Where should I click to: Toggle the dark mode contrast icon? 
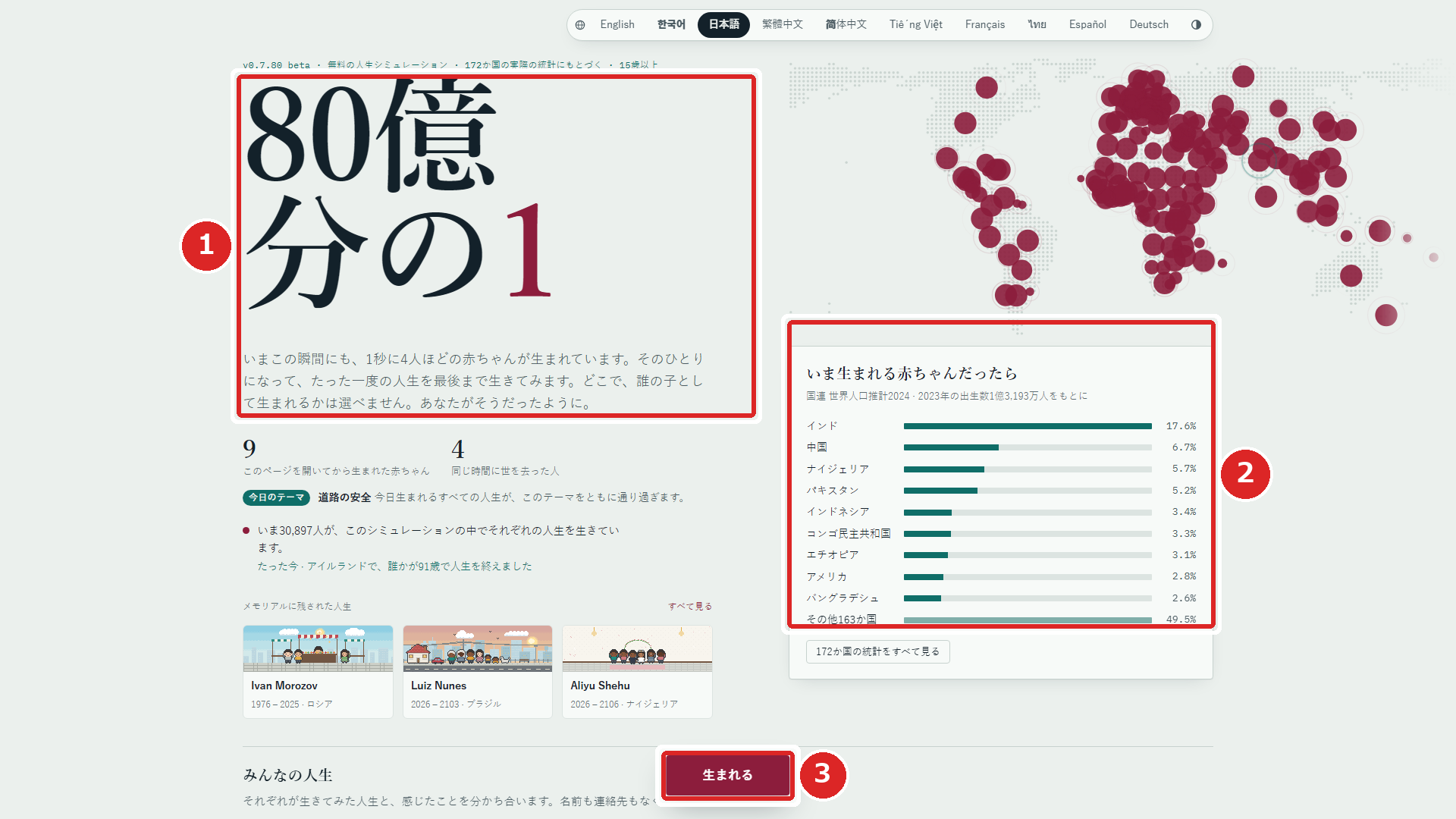pyautogui.click(x=1196, y=25)
